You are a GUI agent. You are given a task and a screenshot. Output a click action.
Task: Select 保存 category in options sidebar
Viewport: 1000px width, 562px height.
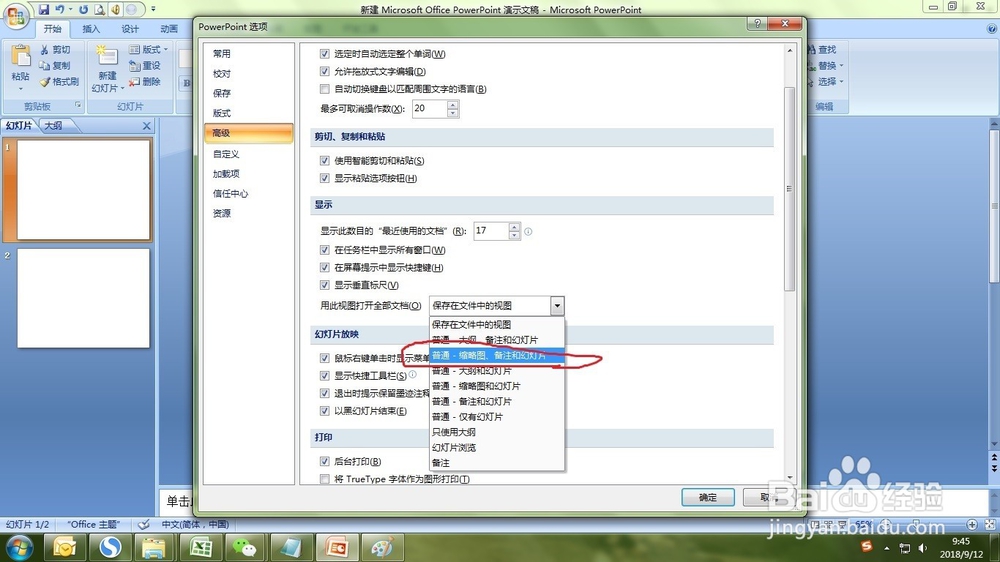249,93
